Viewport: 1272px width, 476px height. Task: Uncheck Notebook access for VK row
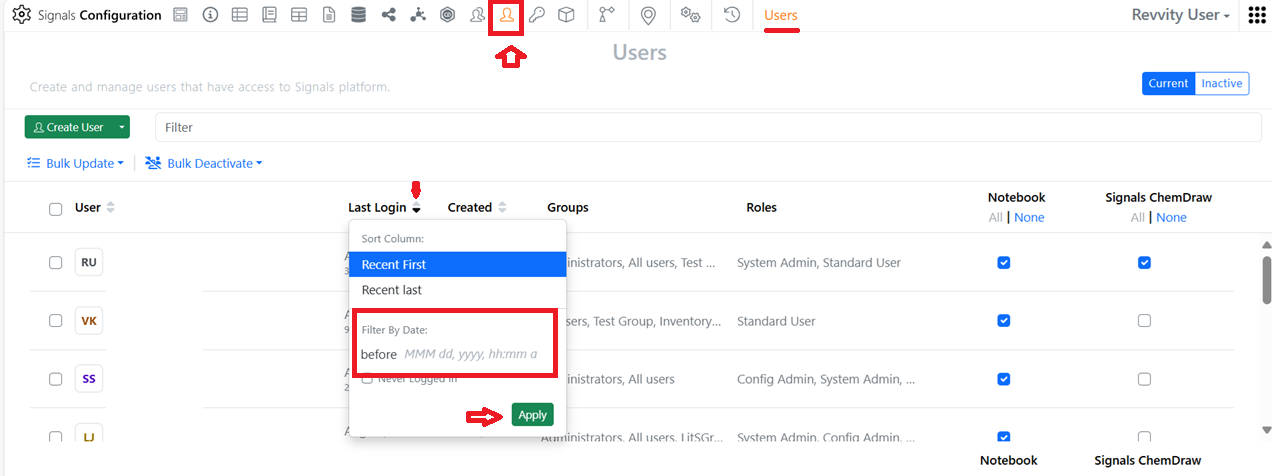1004,321
